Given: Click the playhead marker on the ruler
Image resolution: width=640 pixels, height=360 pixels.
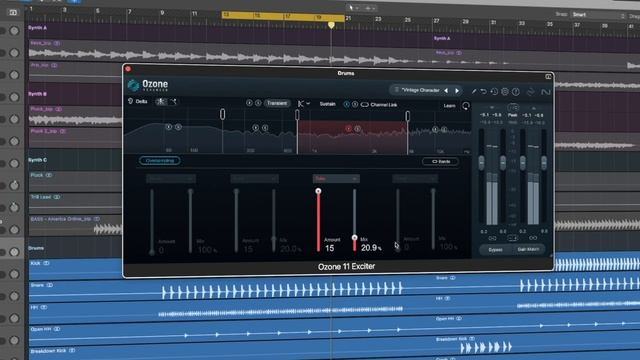Looking at the screenshot, I should [x=331, y=25].
